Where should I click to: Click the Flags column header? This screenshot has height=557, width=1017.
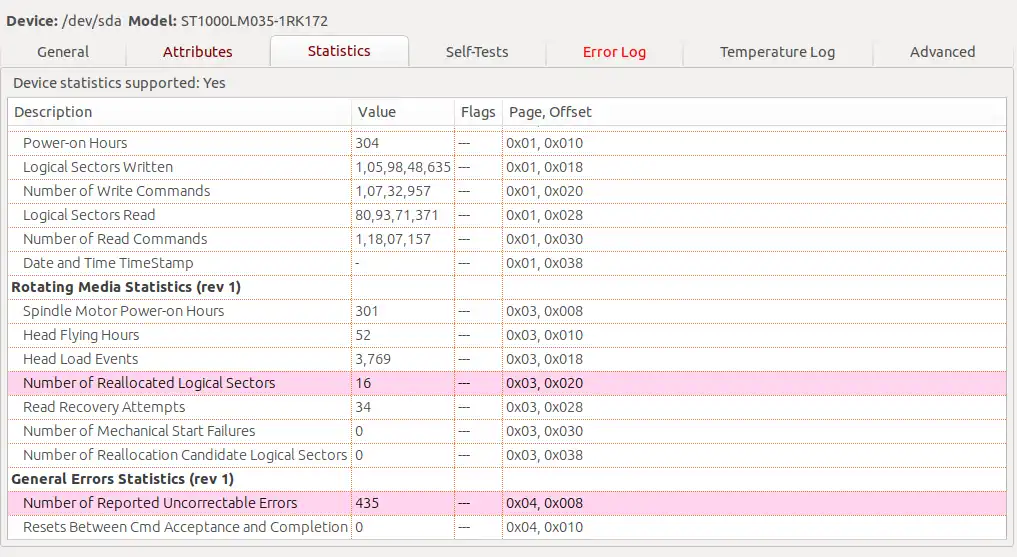(478, 112)
